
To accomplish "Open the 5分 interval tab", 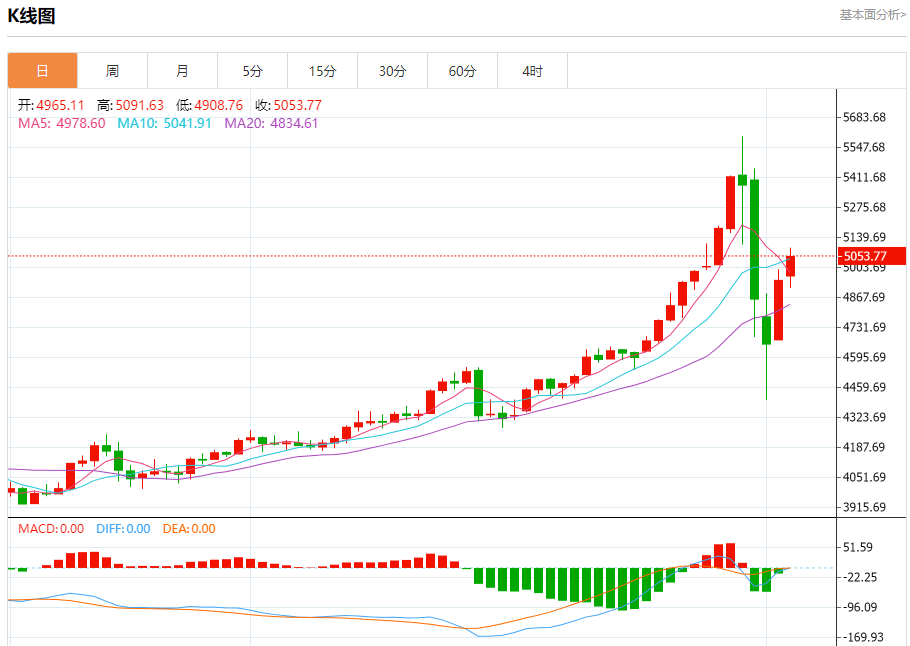I will click(x=252, y=71).
